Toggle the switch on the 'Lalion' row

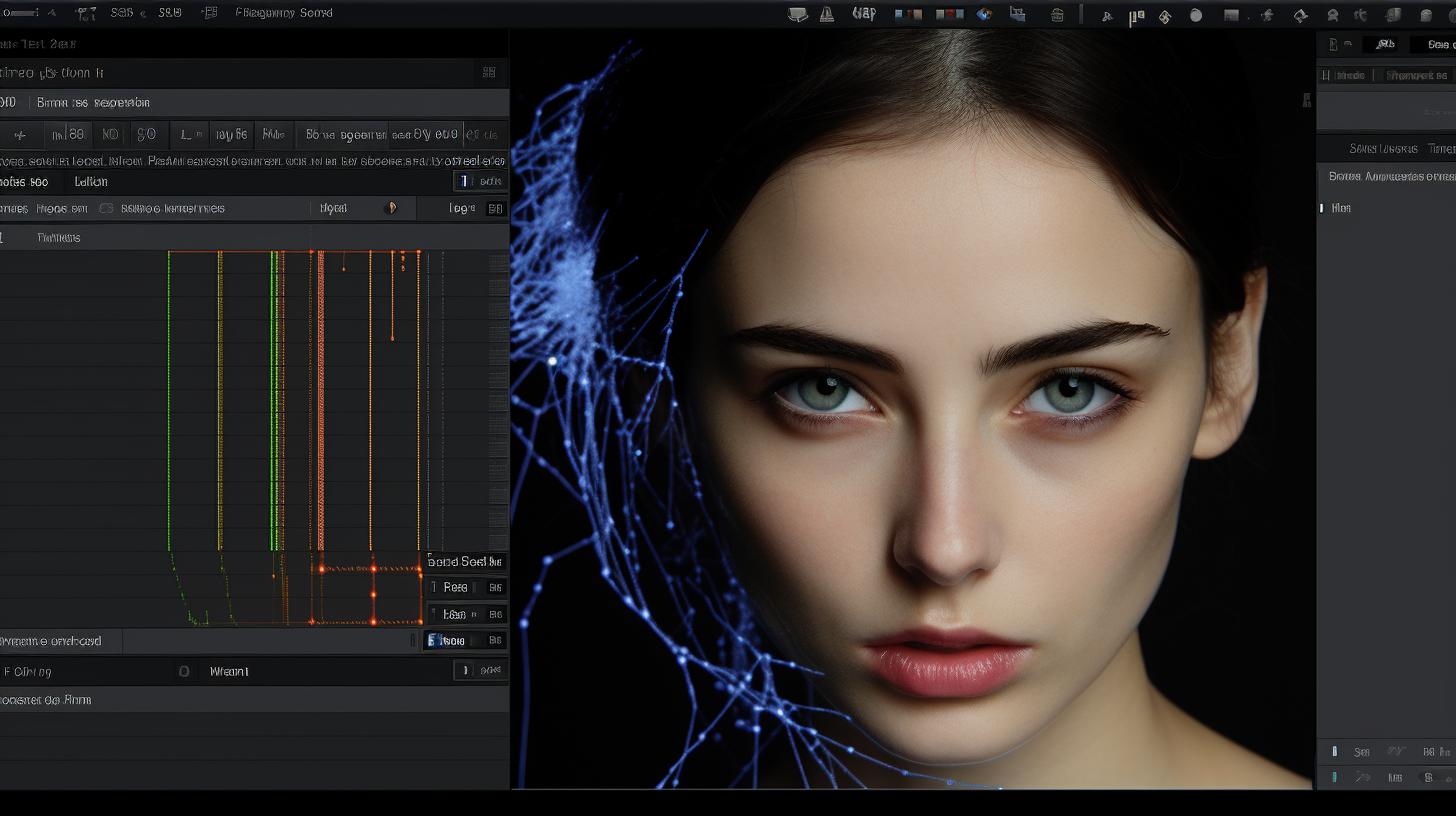tap(480, 181)
